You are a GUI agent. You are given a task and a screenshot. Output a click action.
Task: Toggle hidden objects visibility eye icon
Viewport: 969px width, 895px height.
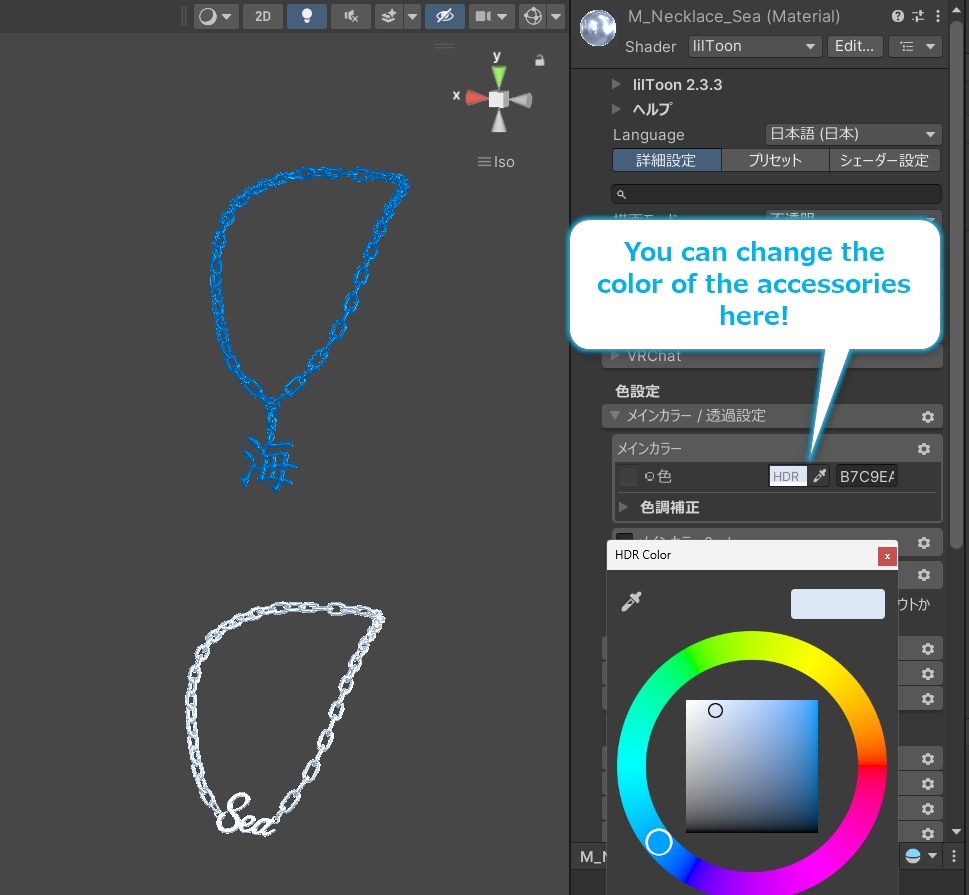coord(445,17)
